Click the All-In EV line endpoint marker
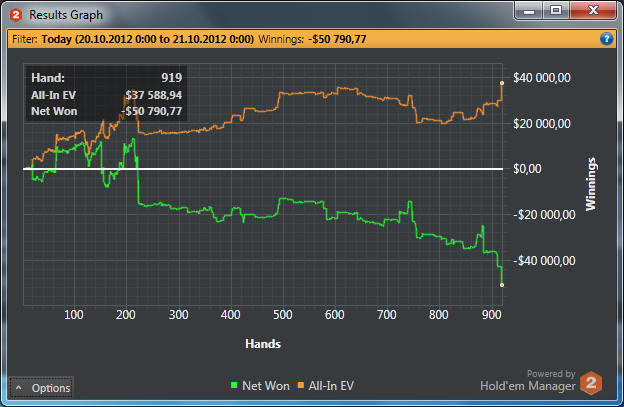Image resolution: width=624 pixels, height=407 pixels. point(502,83)
